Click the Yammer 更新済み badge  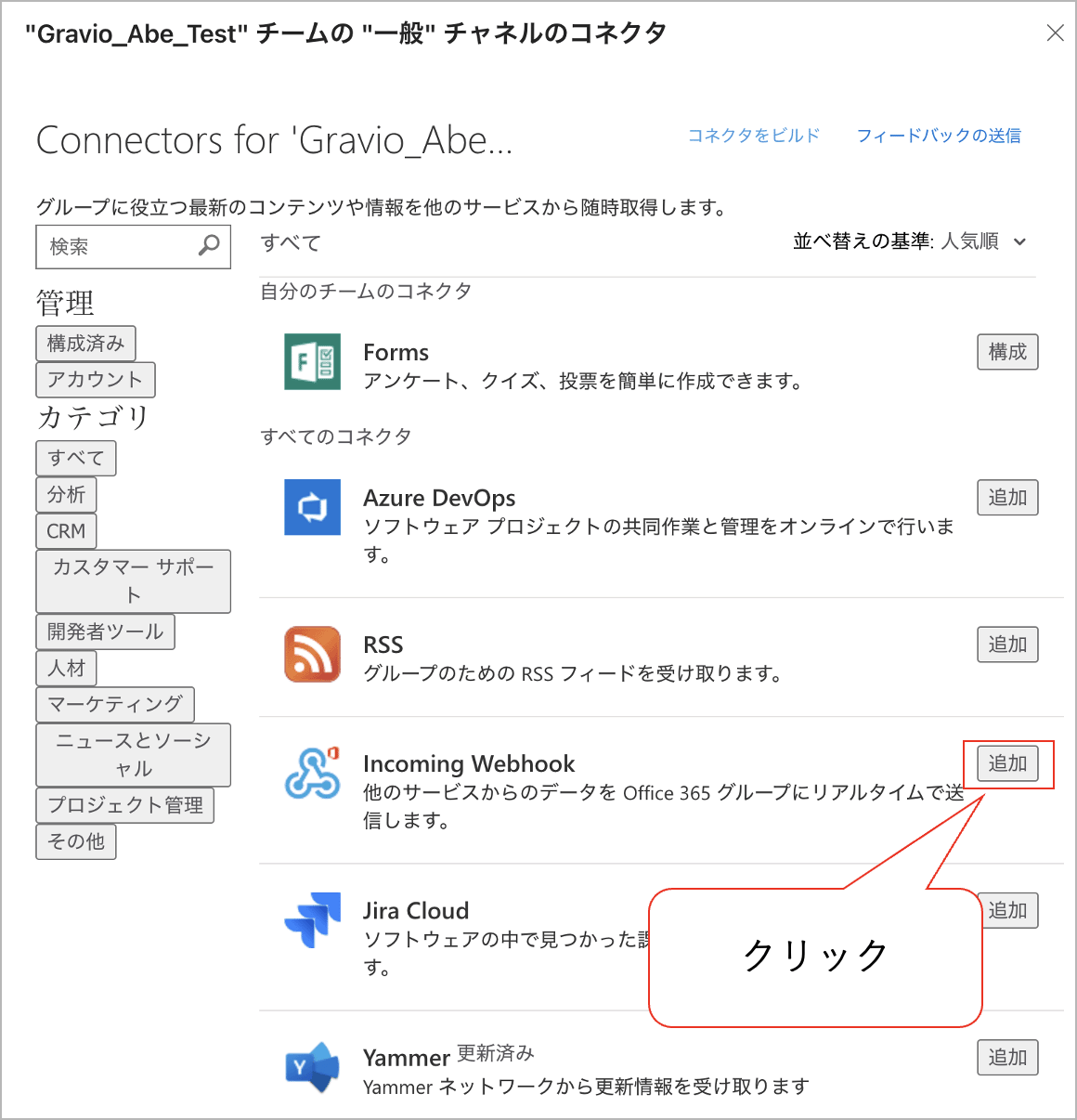496,1053
